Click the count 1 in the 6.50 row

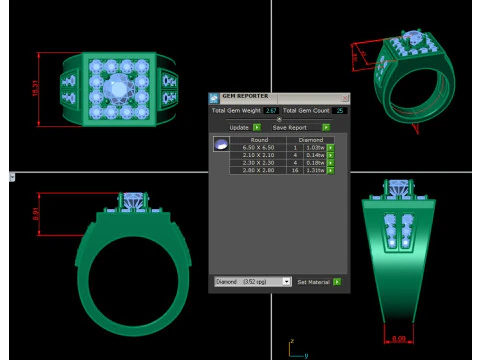coord(295,148)
